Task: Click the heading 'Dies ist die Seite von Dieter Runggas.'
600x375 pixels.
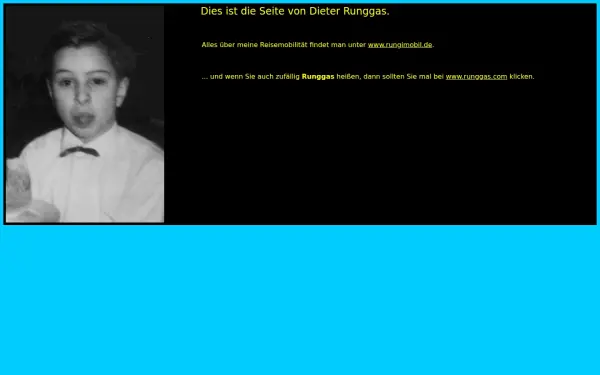Action: (295, 11)
